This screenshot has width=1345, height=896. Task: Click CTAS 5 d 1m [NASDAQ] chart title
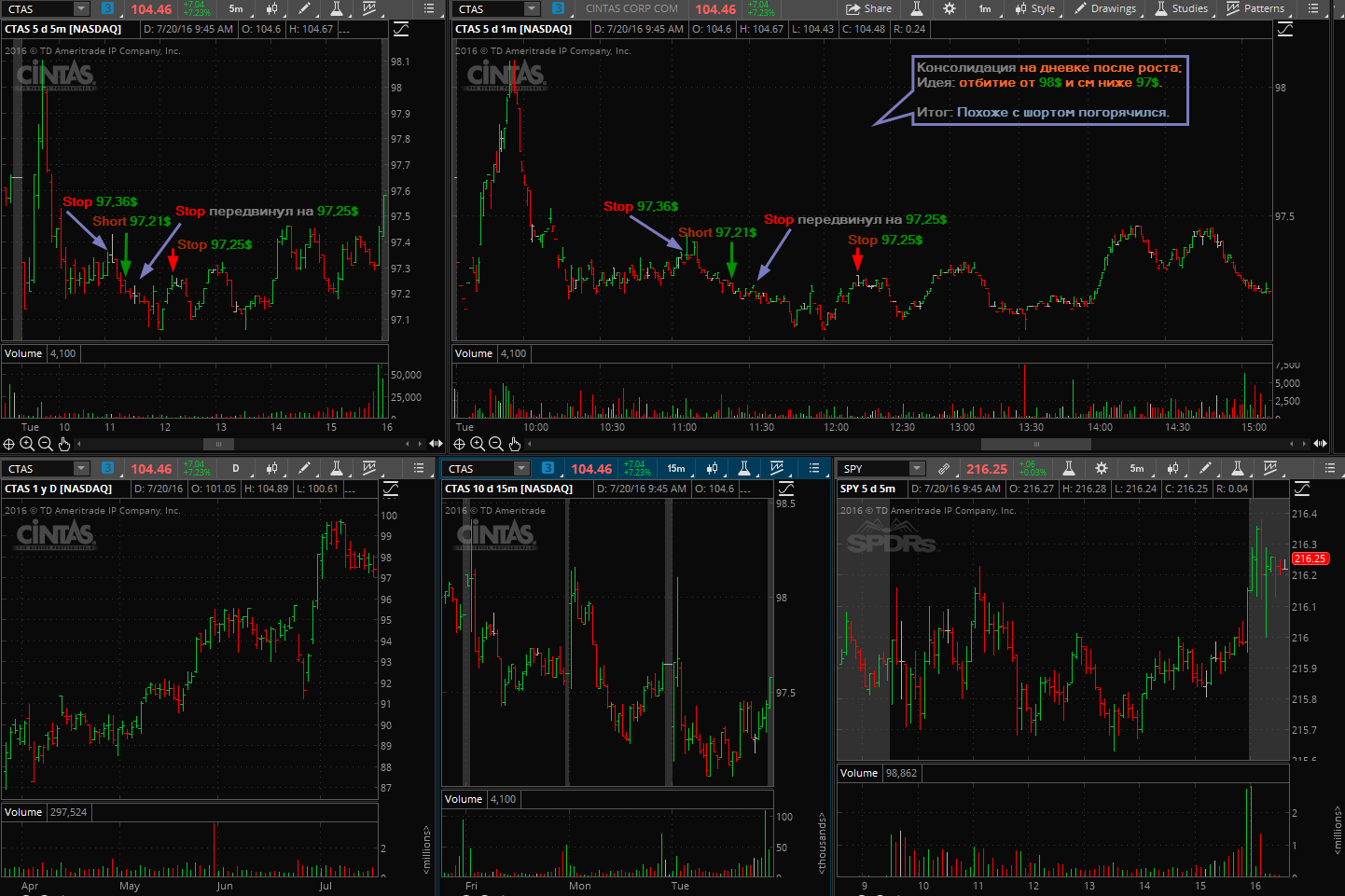pyautogui.click(x=513, y=29)
